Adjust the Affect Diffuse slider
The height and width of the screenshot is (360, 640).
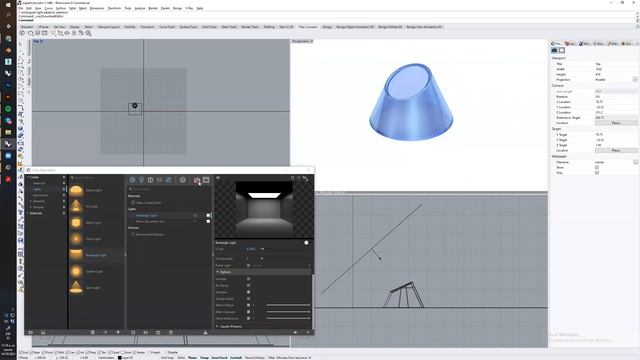[288, 305]
